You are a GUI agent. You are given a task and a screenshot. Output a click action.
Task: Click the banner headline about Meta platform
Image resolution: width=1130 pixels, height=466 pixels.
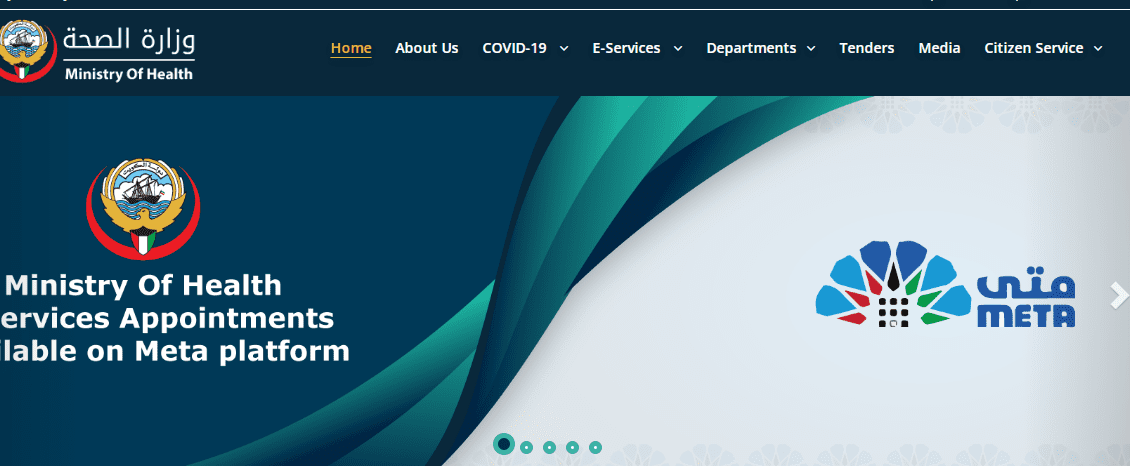click(x=175, y=318)
